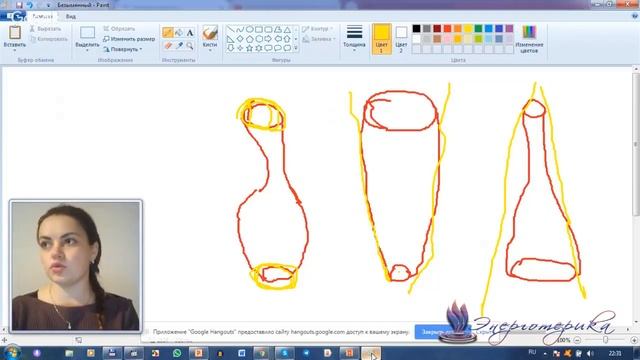
Task: Click the zoom out minus button
Action: click(577, 340)
